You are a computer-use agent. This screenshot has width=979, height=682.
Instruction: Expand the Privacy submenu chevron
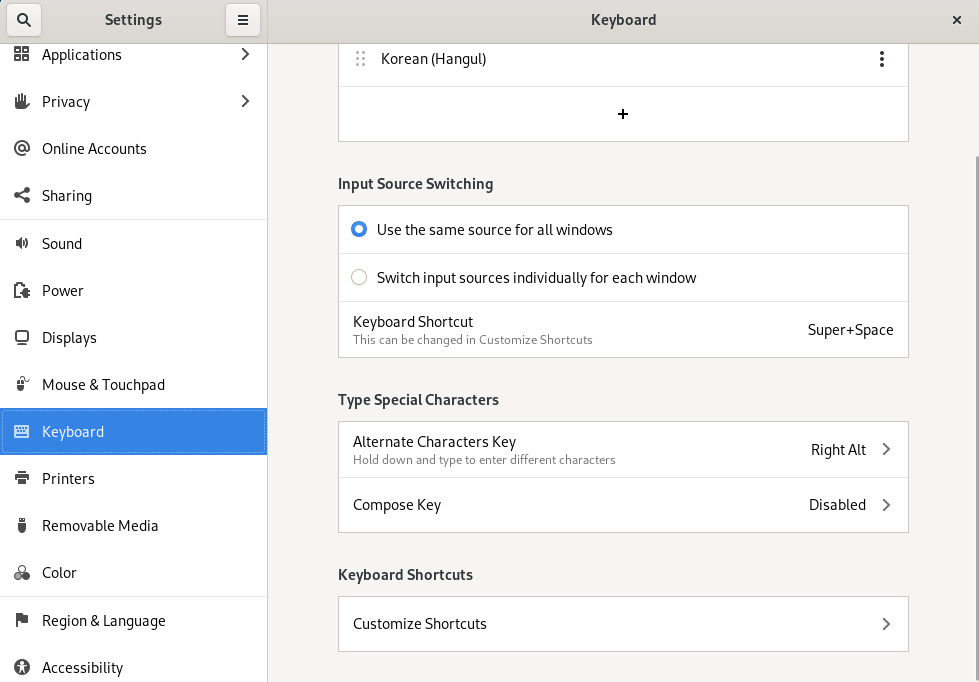point(245,101)
